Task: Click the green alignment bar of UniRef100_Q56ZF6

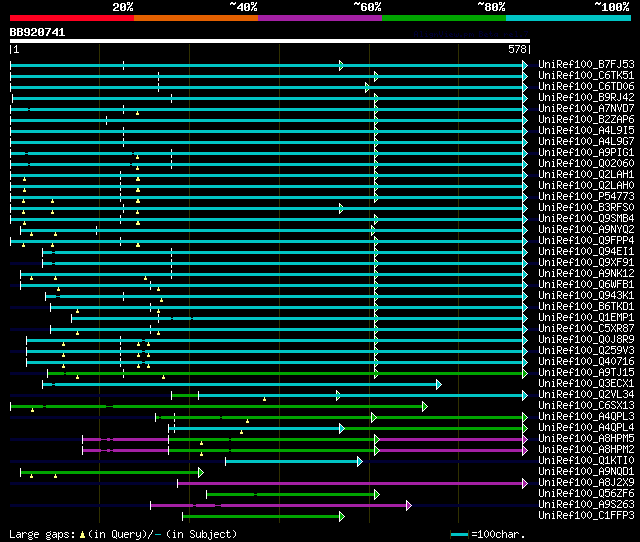Action: click(x=293, y=495)
